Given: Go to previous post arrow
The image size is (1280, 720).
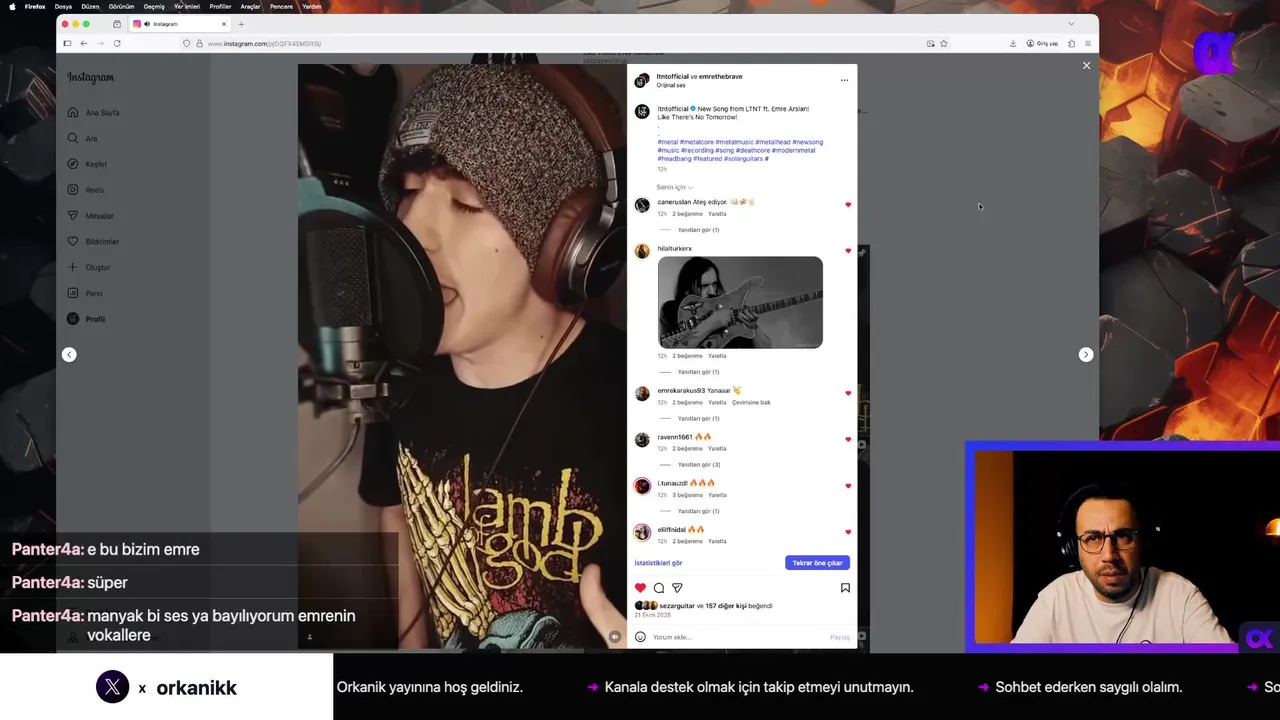Looking at the screenshot, I should coord(69,354).
